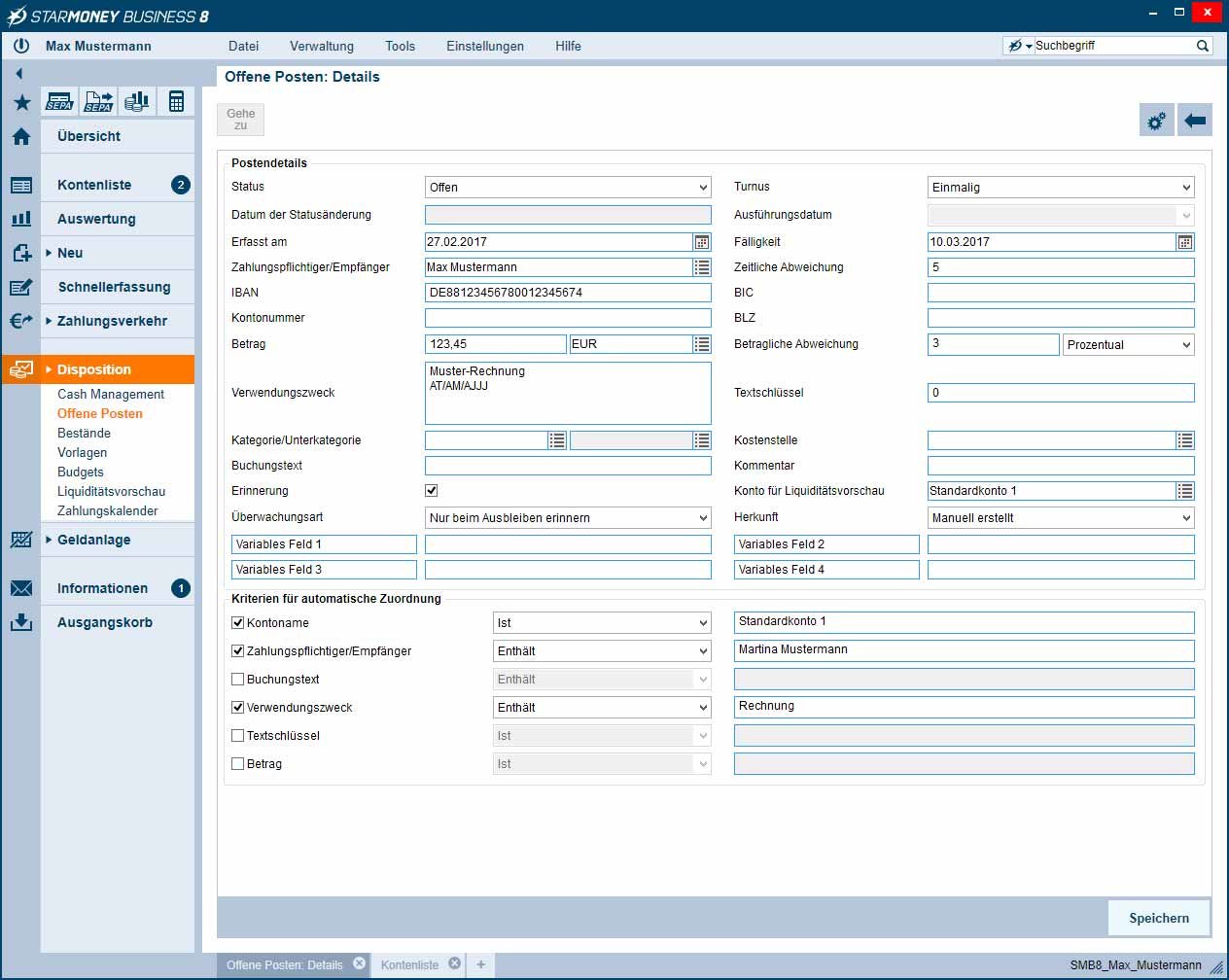1229x980 pixels.
Task: Disable the Kontoname criterion checkbox
Action: click(238, 623)
